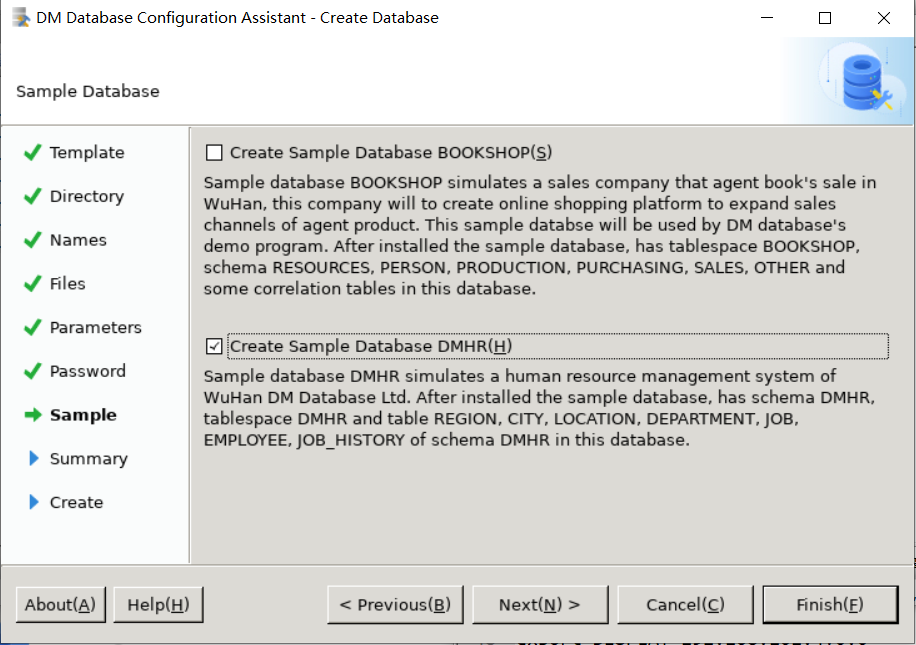Image resolution: width=916 pixels, height=645 pixels.
Task: Click blue triangle beside Summary
Action: click(34, 459)
